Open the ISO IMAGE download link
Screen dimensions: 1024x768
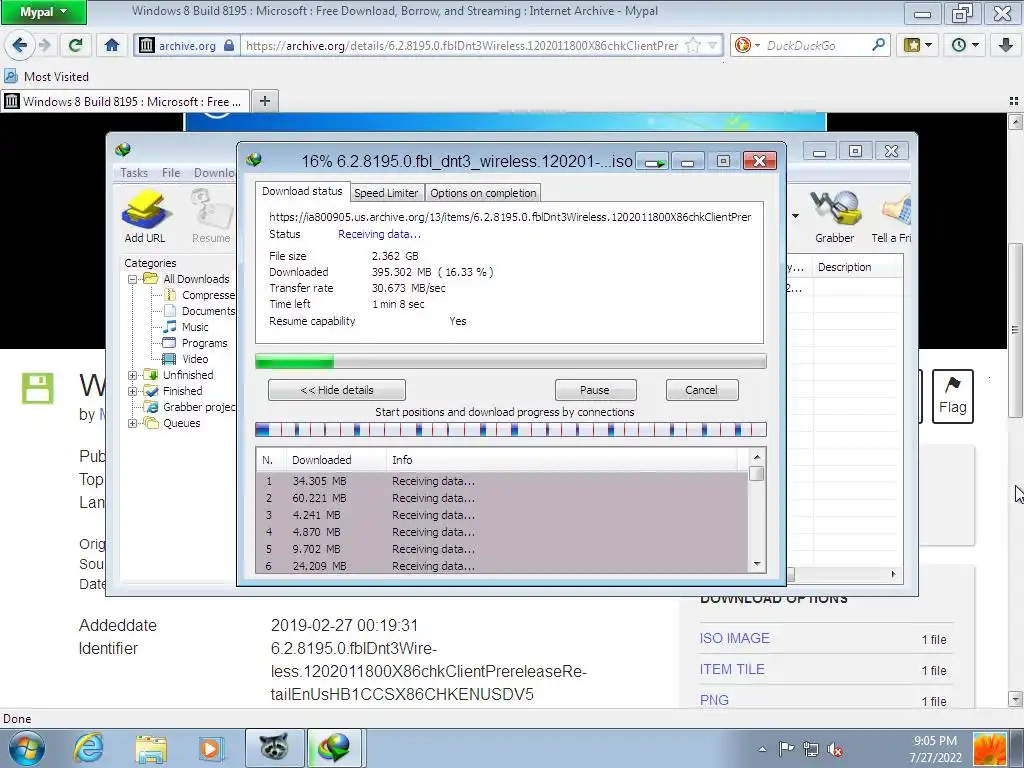coord(735,638)
